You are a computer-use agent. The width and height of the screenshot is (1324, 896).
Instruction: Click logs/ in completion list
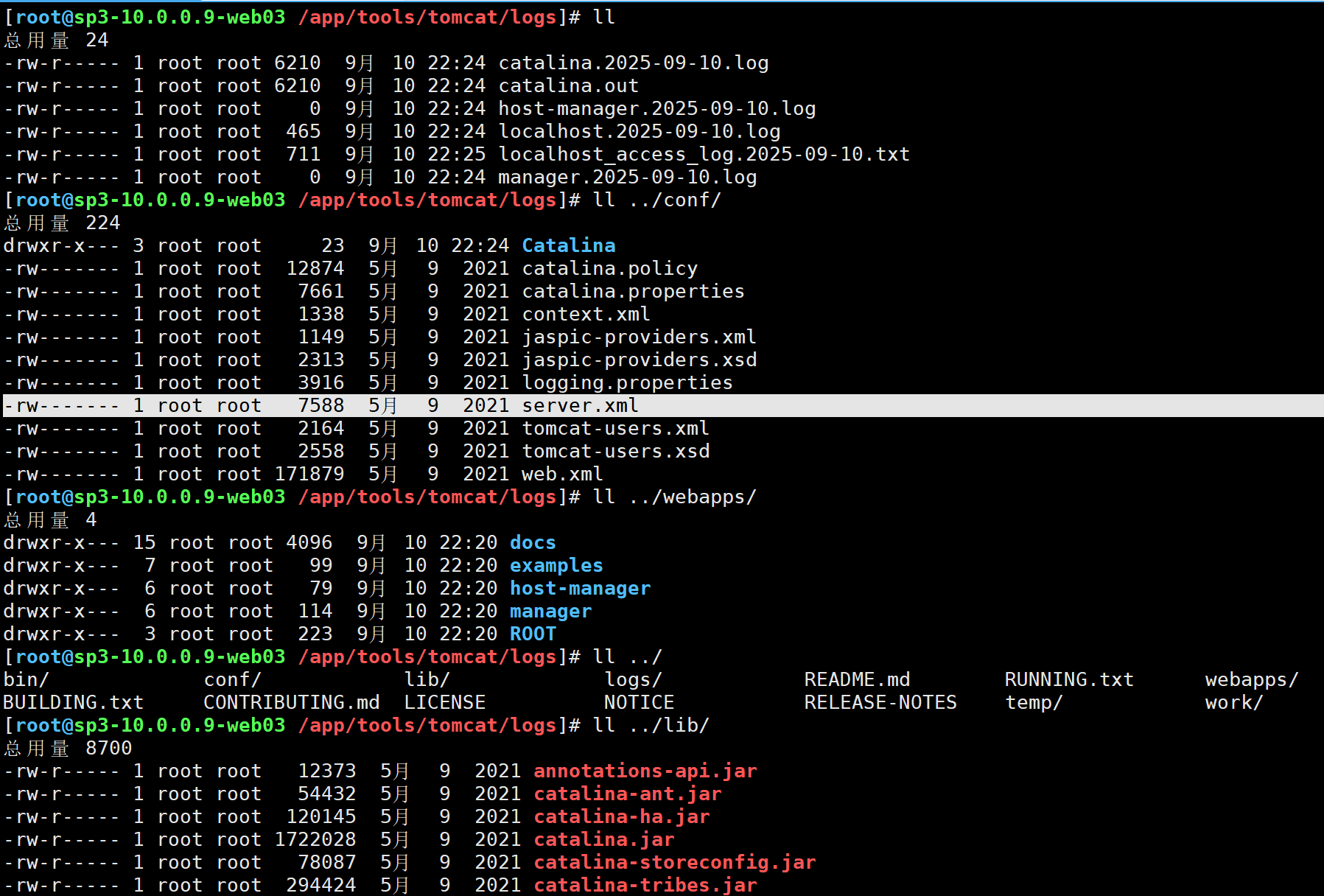[634, 679]
